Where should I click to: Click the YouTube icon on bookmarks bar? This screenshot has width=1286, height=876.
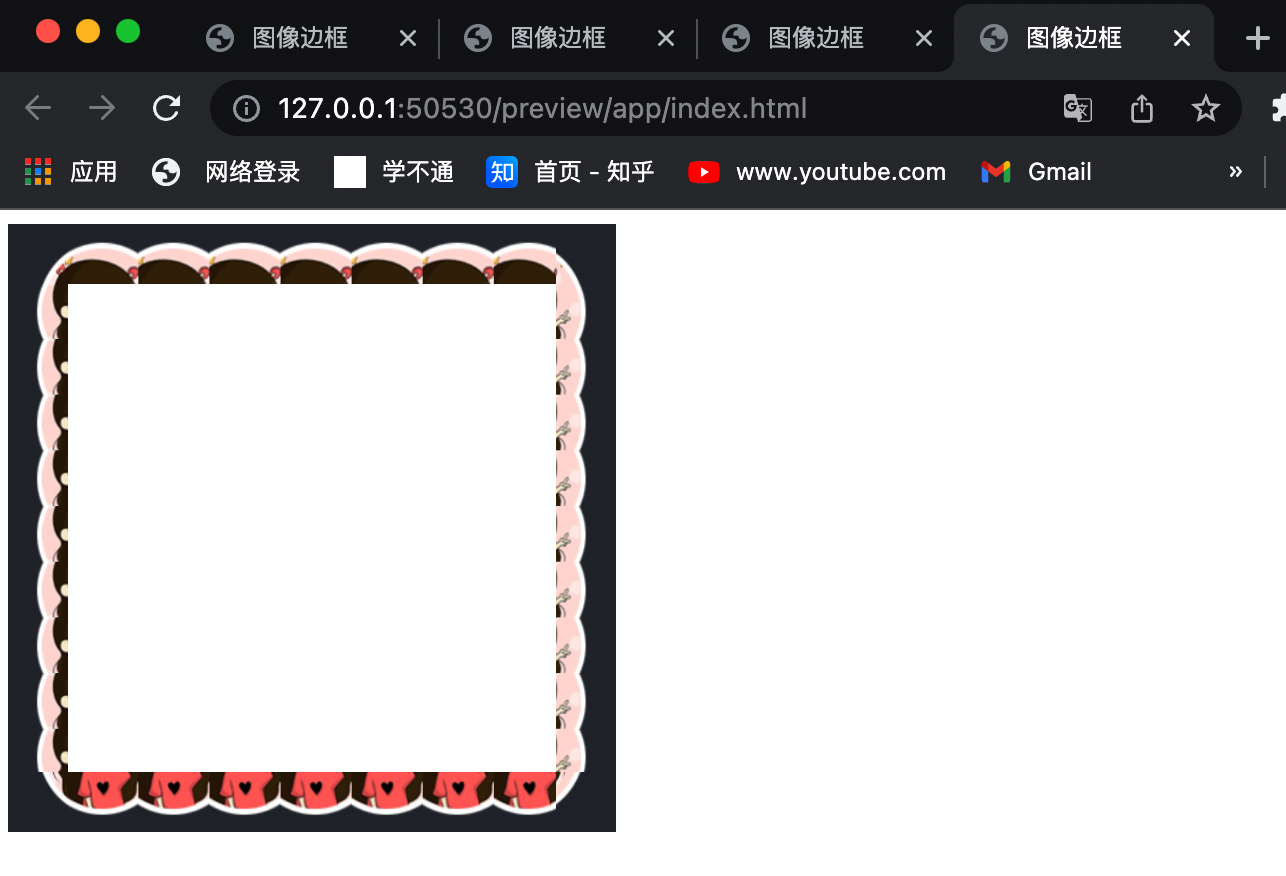704,171
